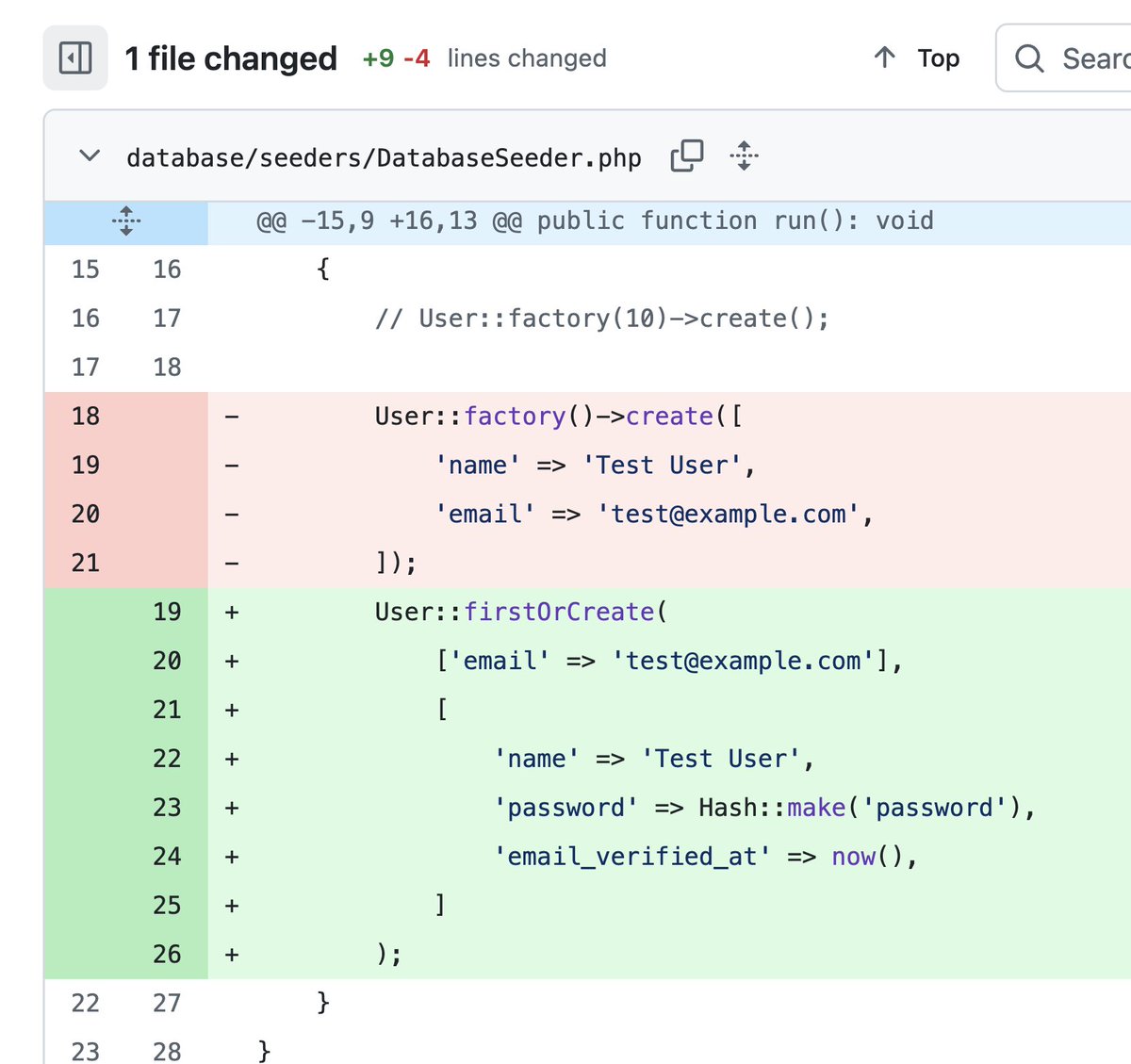
Task: Select new line number 19
Action: pos(167,612)
